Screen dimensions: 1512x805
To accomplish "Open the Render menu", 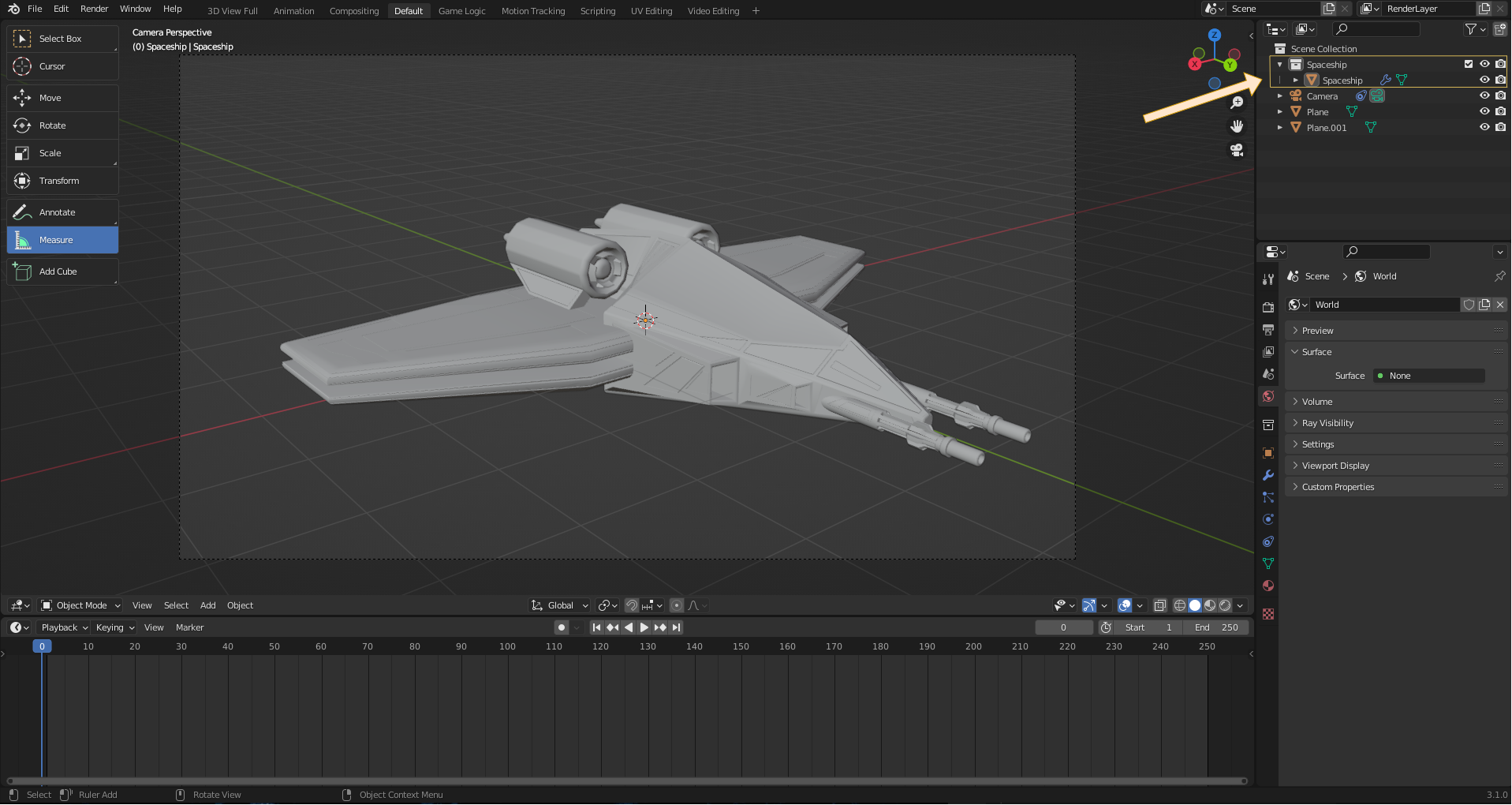I will (94, 9).
